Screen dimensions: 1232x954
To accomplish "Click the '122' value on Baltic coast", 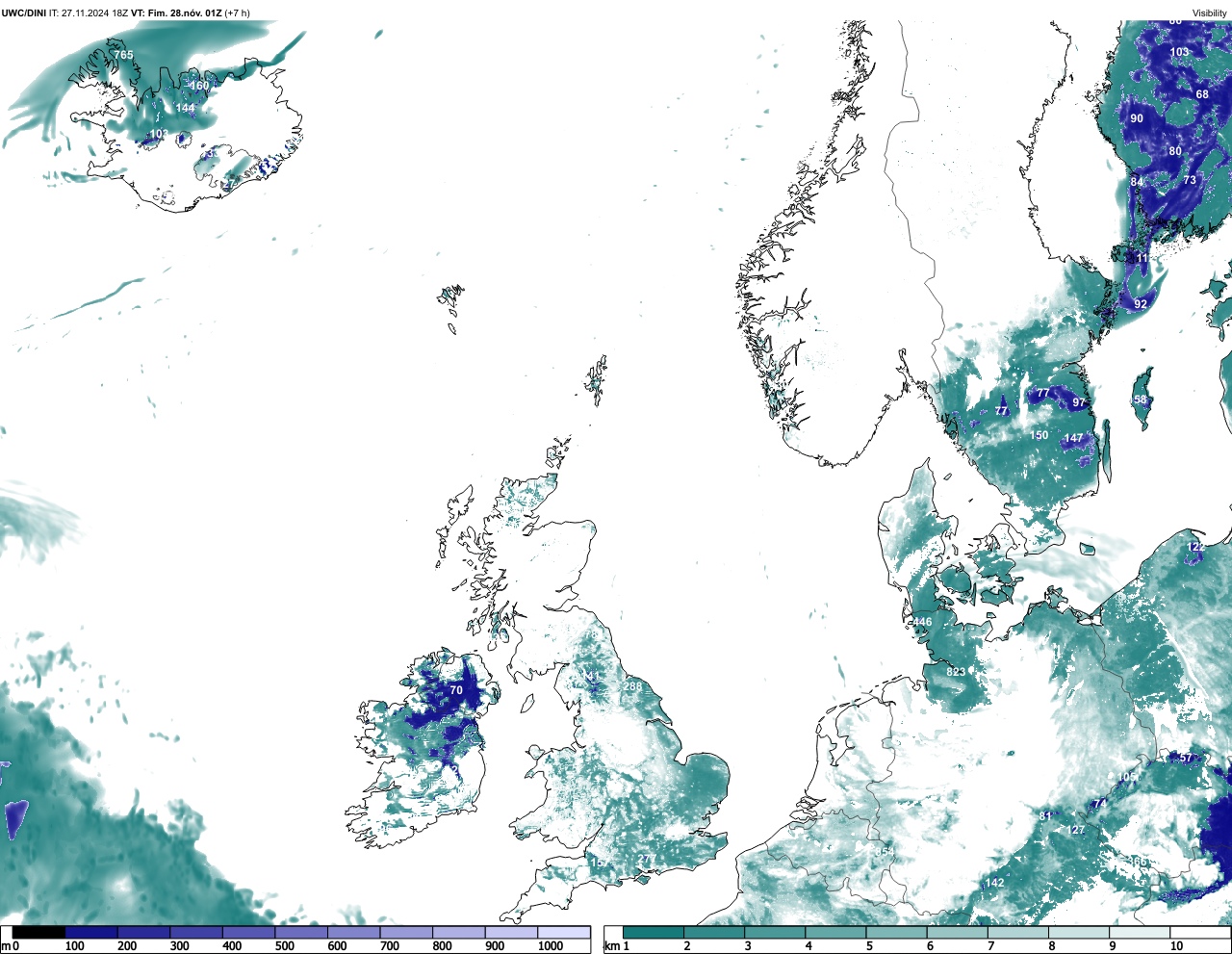I will tap(1195, 547).
